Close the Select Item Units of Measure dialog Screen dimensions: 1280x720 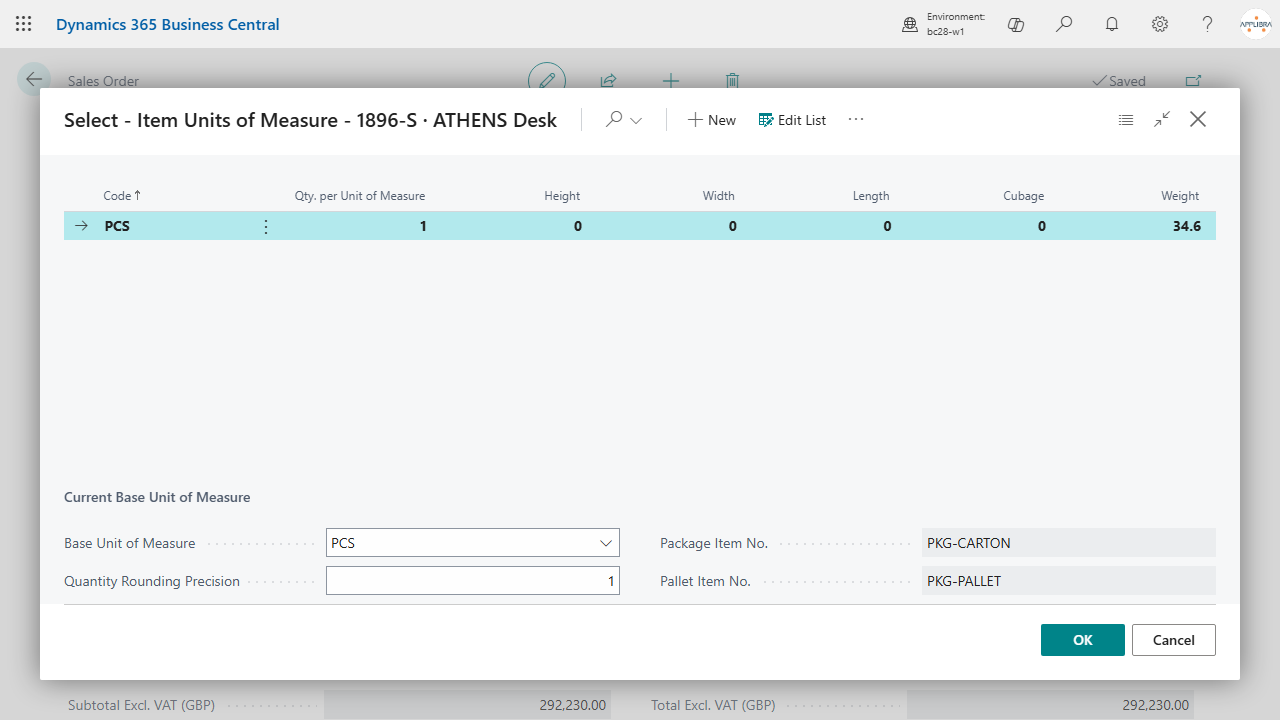1198,120
